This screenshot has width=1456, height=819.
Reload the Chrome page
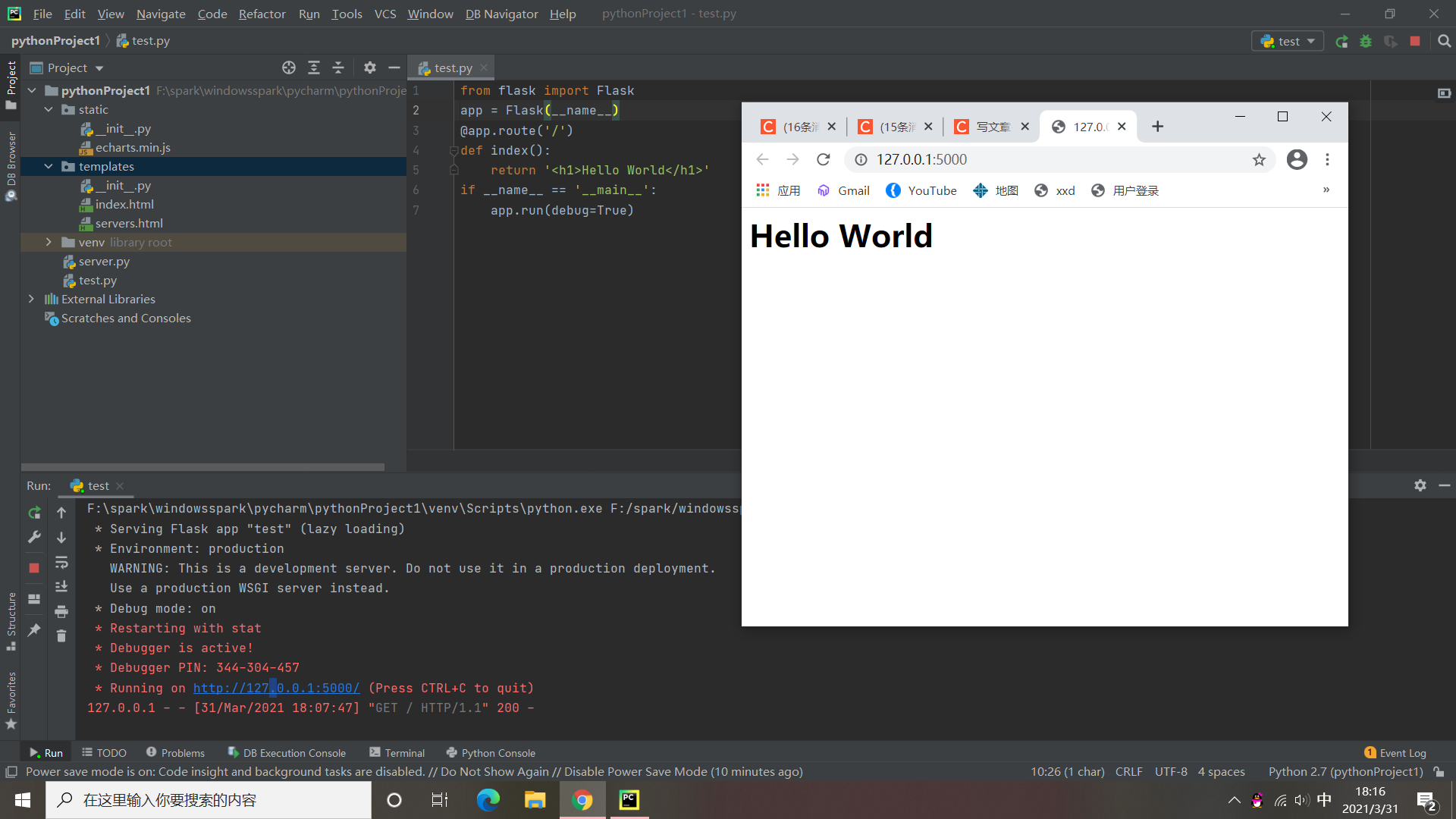pyautogui.click(x=823, y=160)
